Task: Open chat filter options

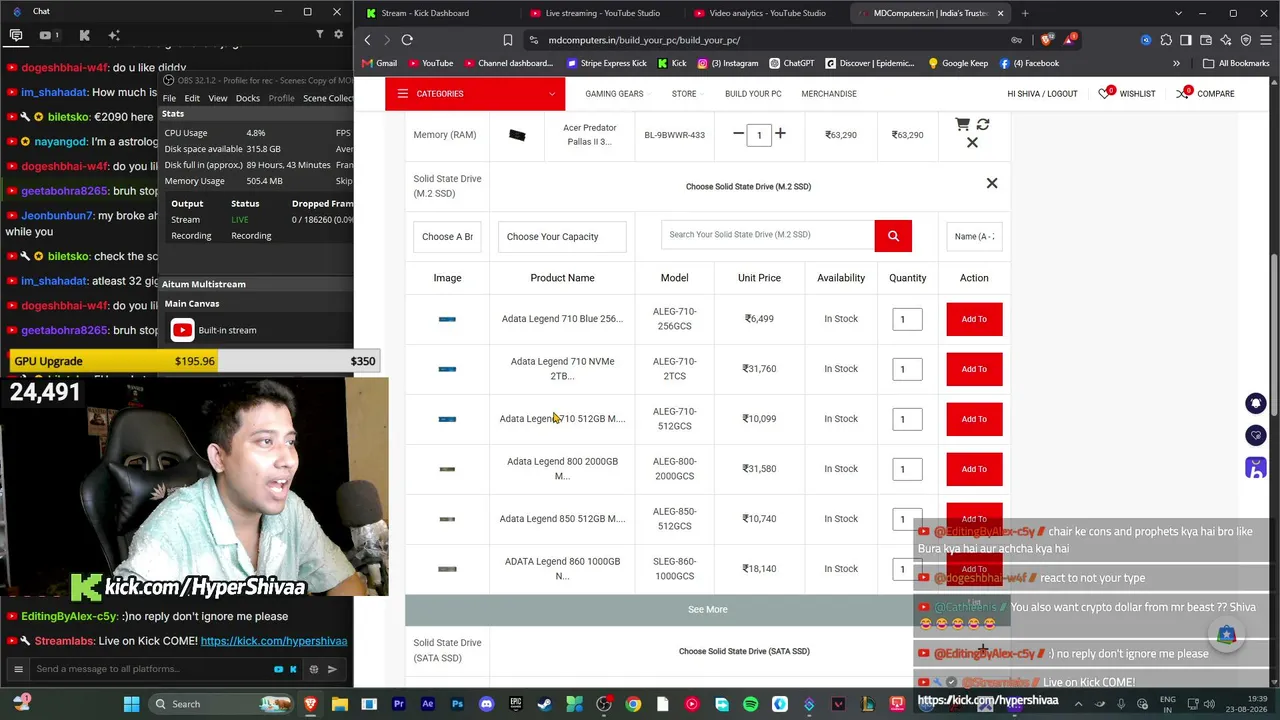Action: tap(320, 35)
